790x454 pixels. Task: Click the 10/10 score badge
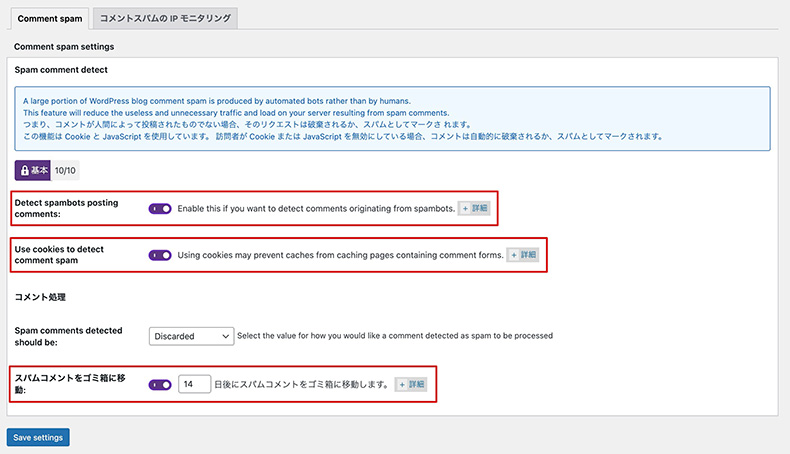pos(65,170)
